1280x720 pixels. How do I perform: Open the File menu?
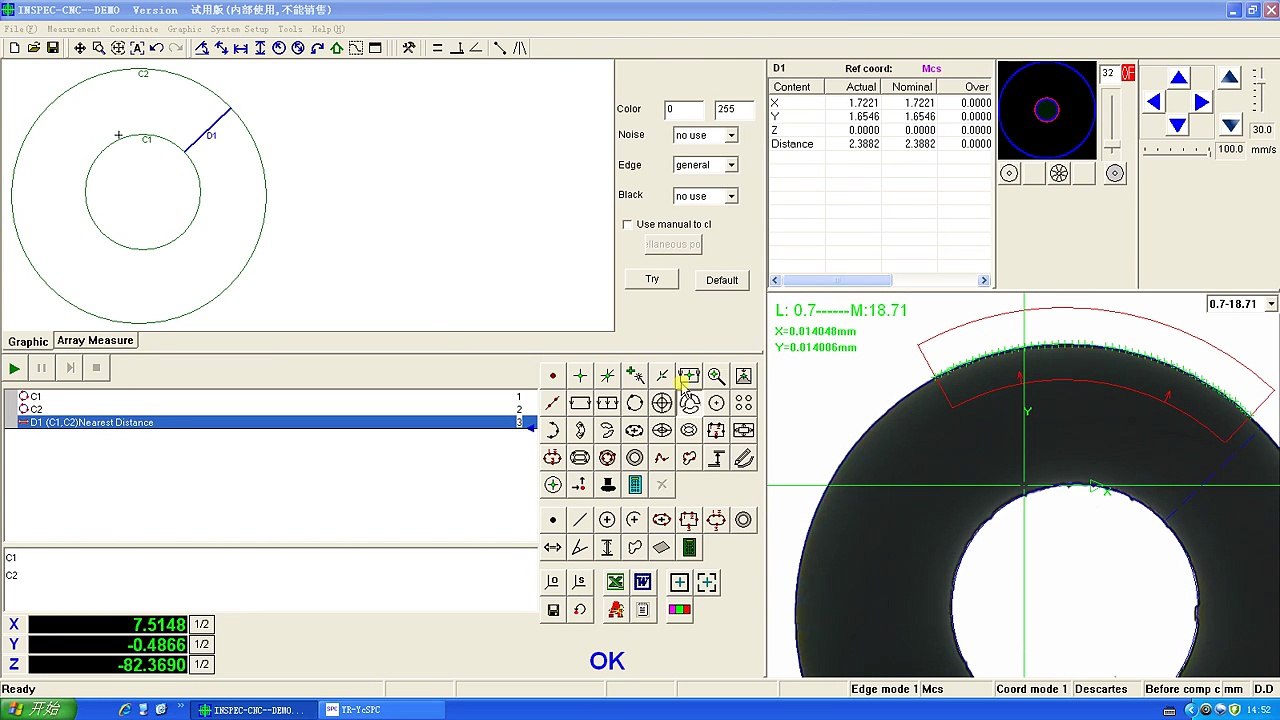tap(20, 29)
